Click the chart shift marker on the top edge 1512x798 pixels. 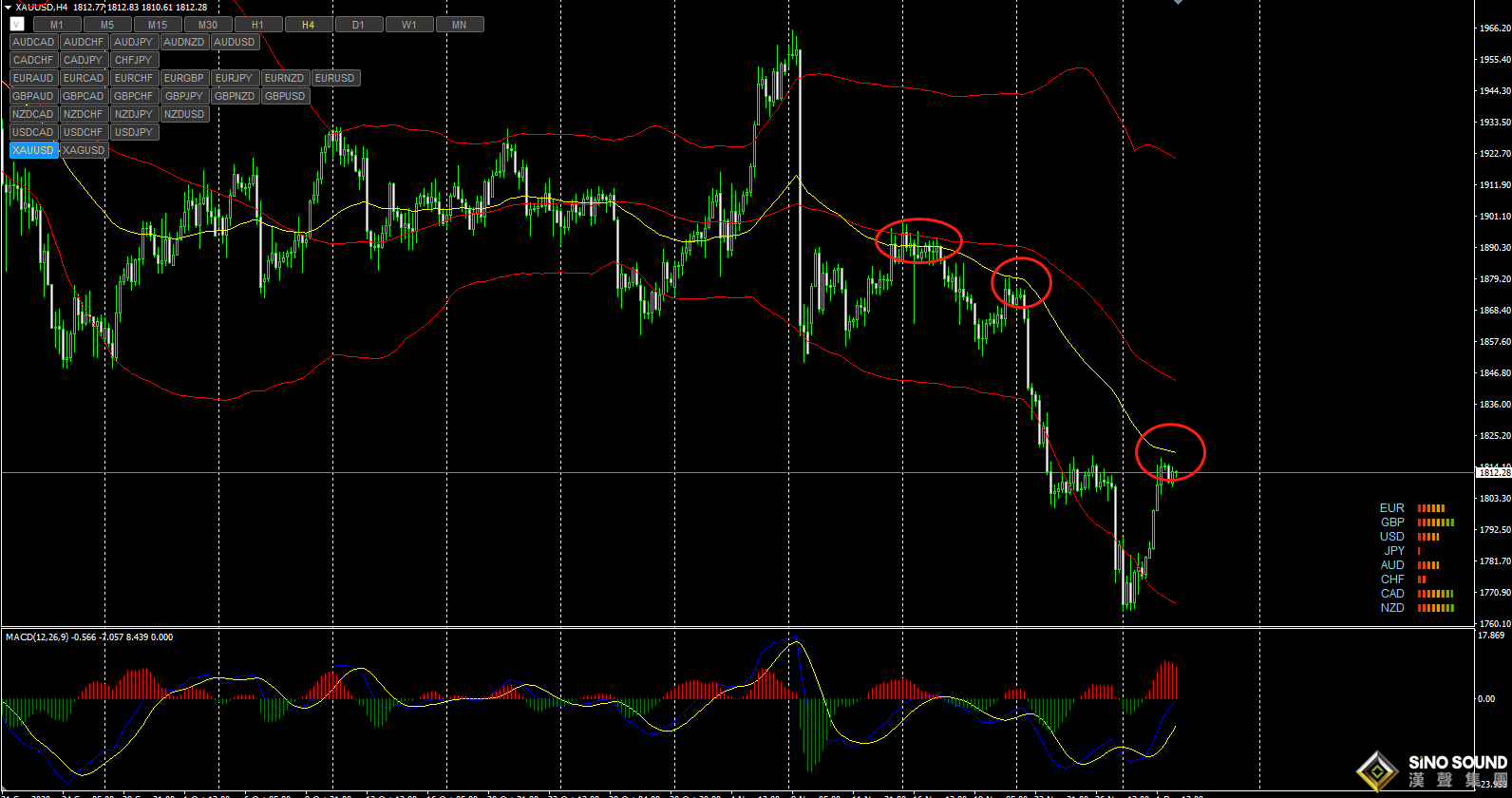pos(1178,3)
